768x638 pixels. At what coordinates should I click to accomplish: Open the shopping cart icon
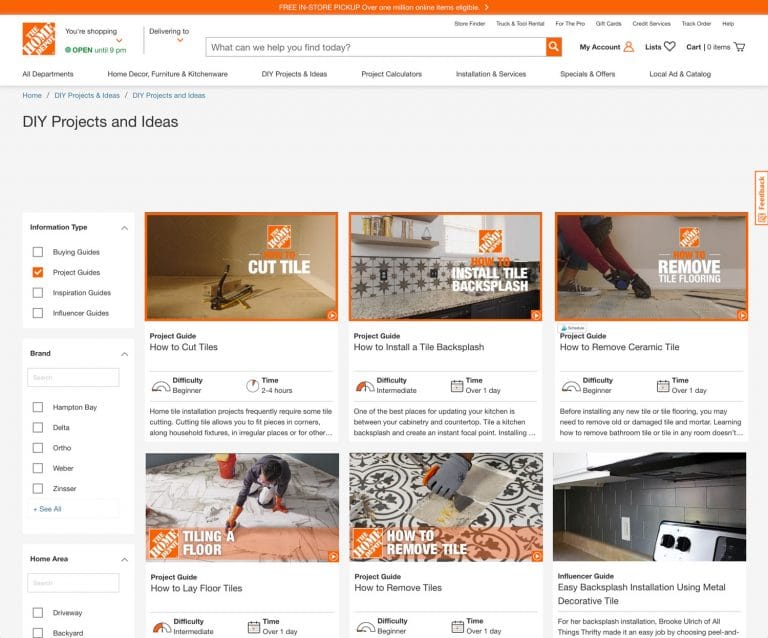[740, 47]
